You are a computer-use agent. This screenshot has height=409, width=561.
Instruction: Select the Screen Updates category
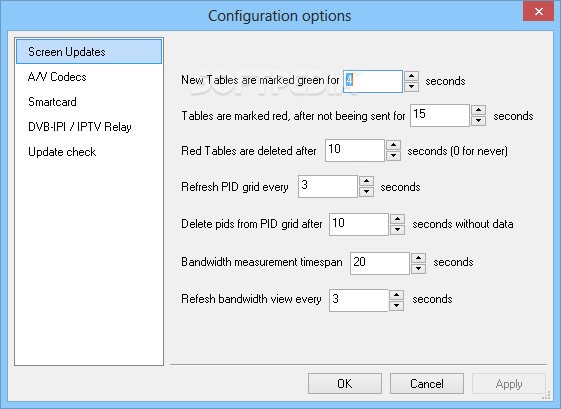89,52
